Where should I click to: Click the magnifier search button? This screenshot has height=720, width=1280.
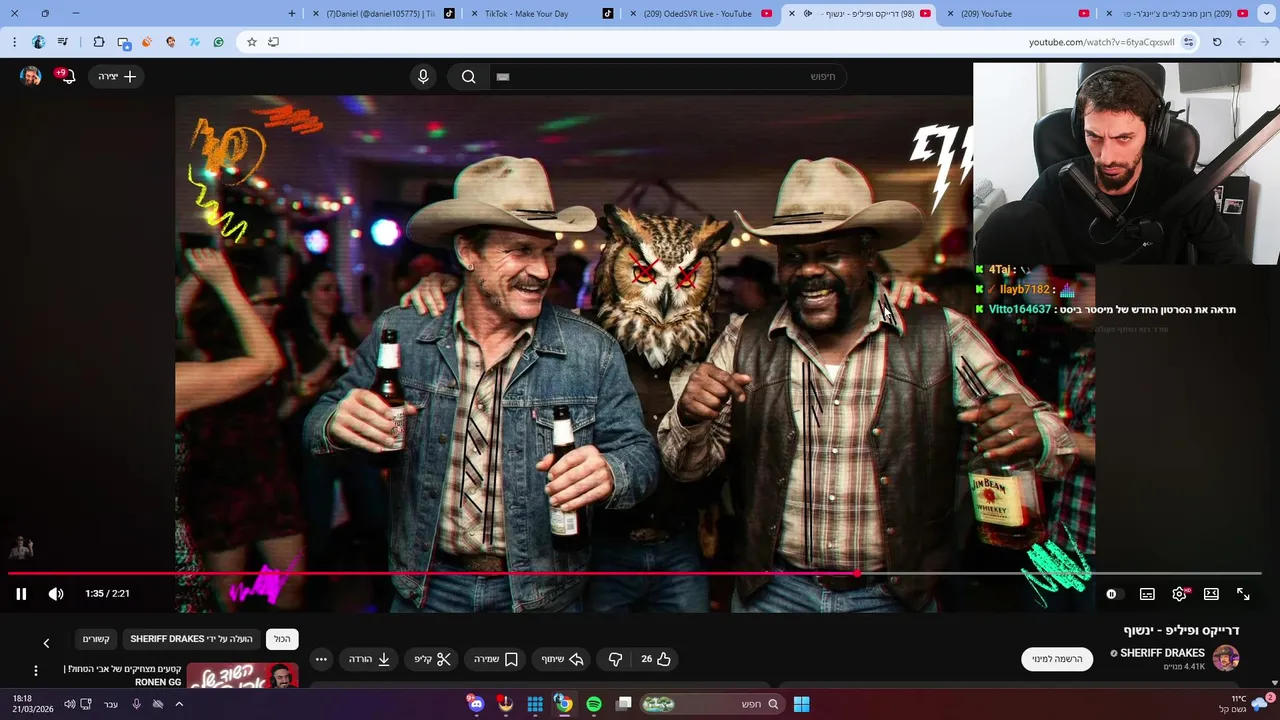[x=468, y=77]
